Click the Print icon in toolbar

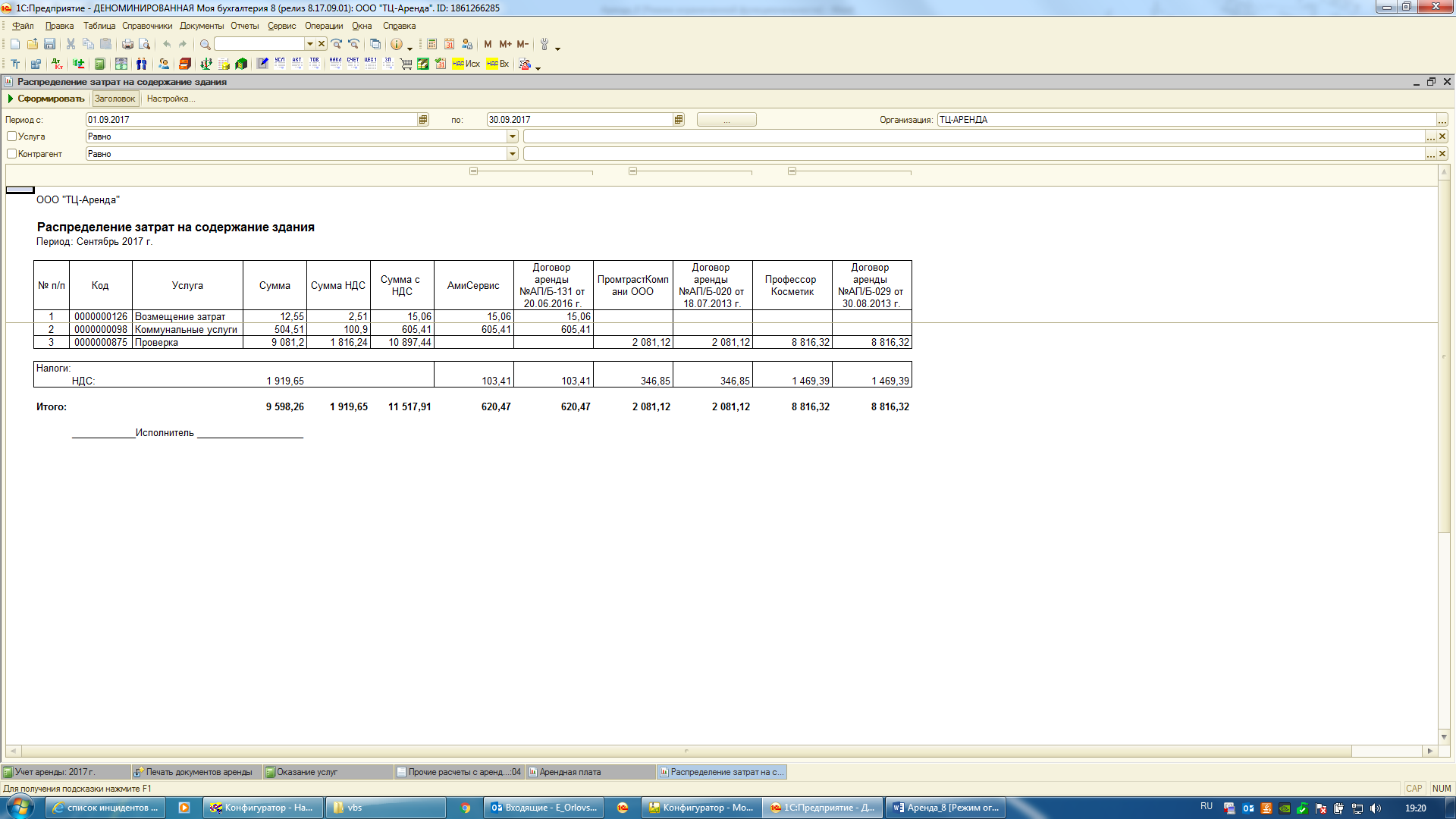tap(127, 44)
